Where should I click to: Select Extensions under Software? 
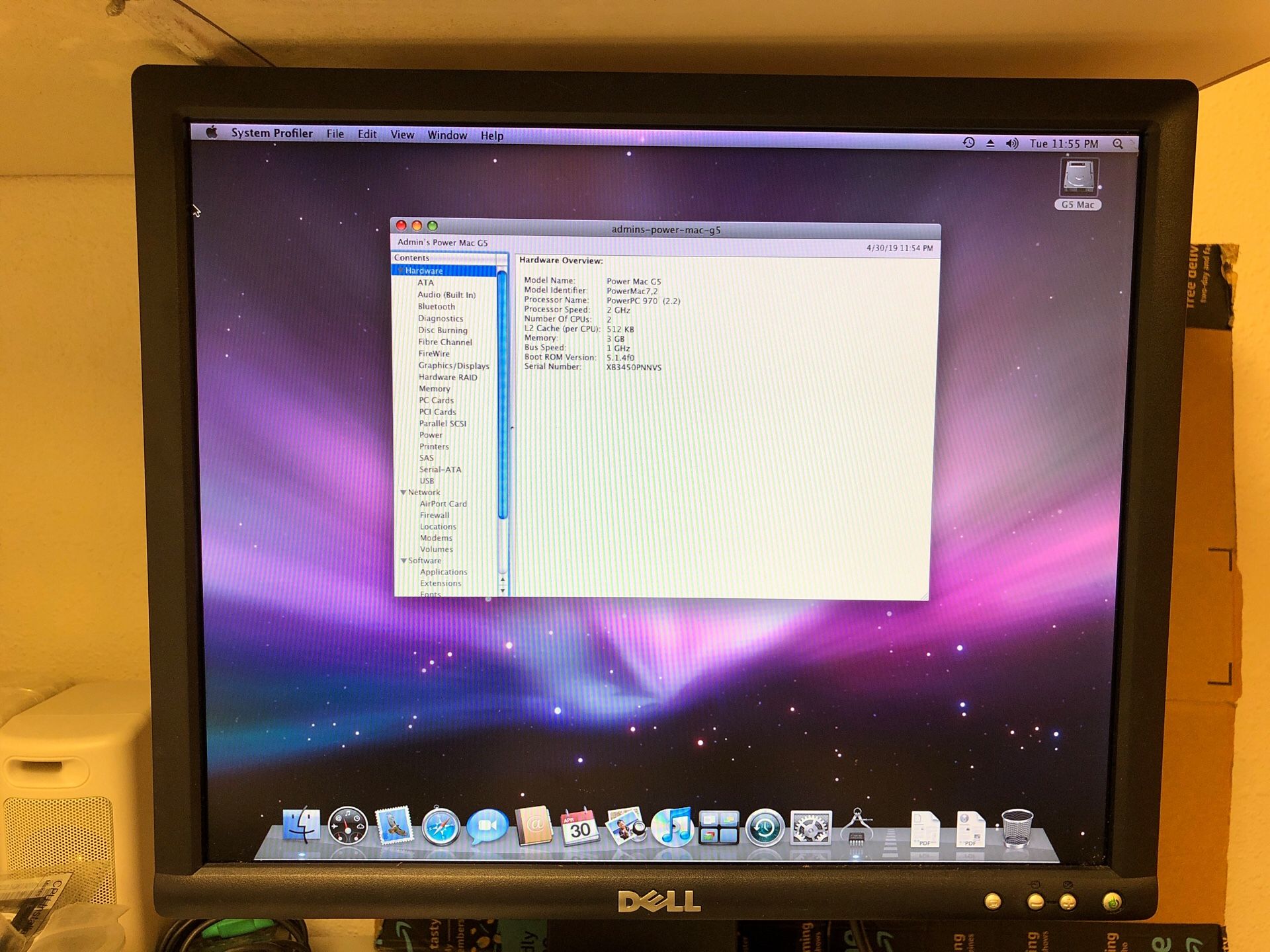point(441,583)
